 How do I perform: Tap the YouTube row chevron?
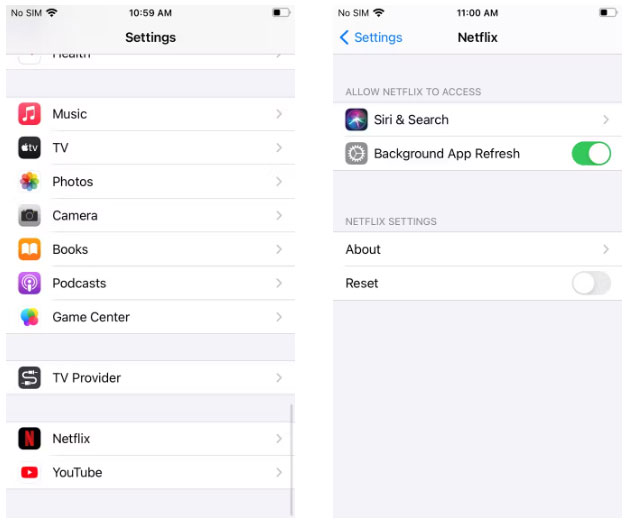click(279, 472)
